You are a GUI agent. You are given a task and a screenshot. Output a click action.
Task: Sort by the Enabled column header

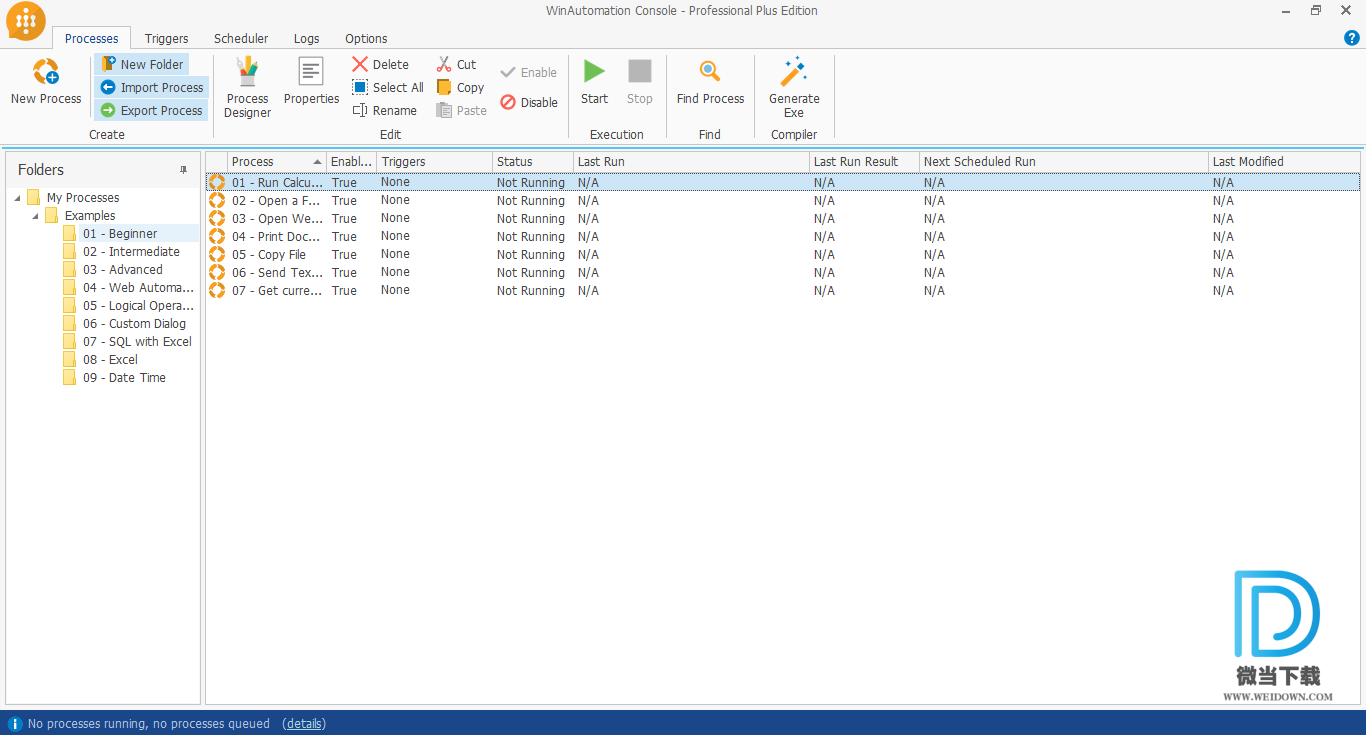tap(352, 161)
